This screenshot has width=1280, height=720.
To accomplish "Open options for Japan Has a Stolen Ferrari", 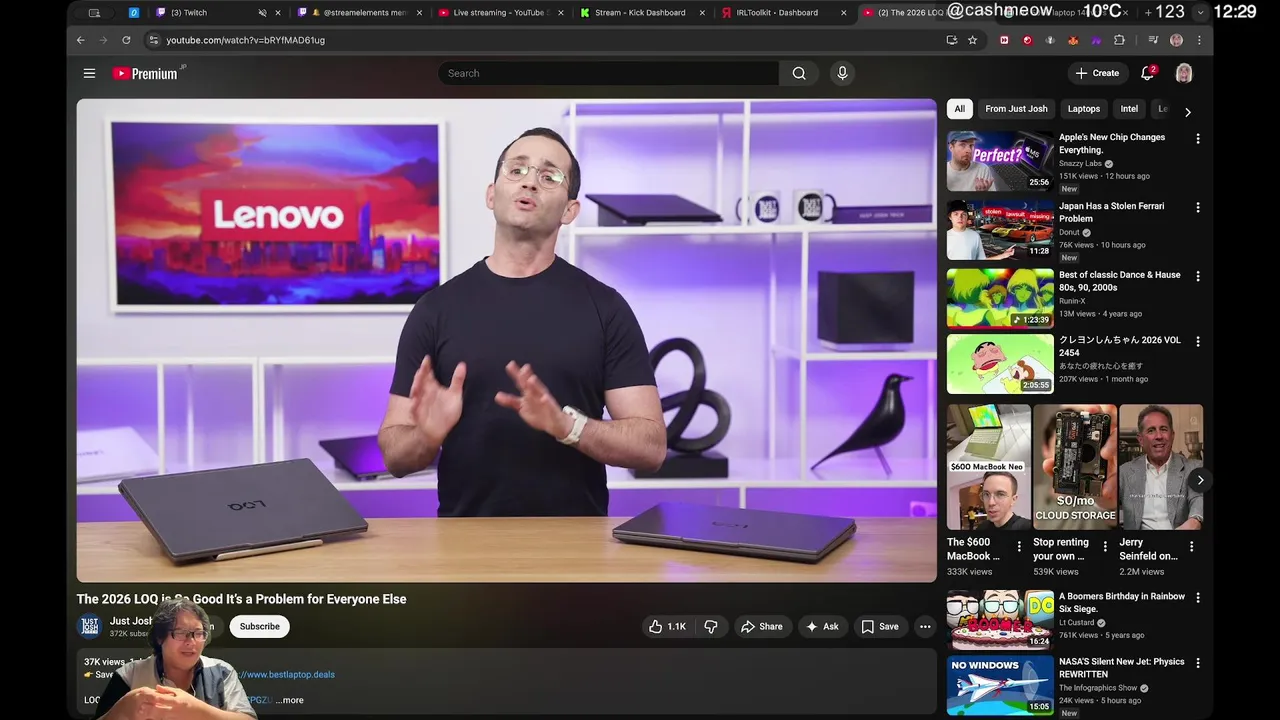I will [x=1198, y=207].
